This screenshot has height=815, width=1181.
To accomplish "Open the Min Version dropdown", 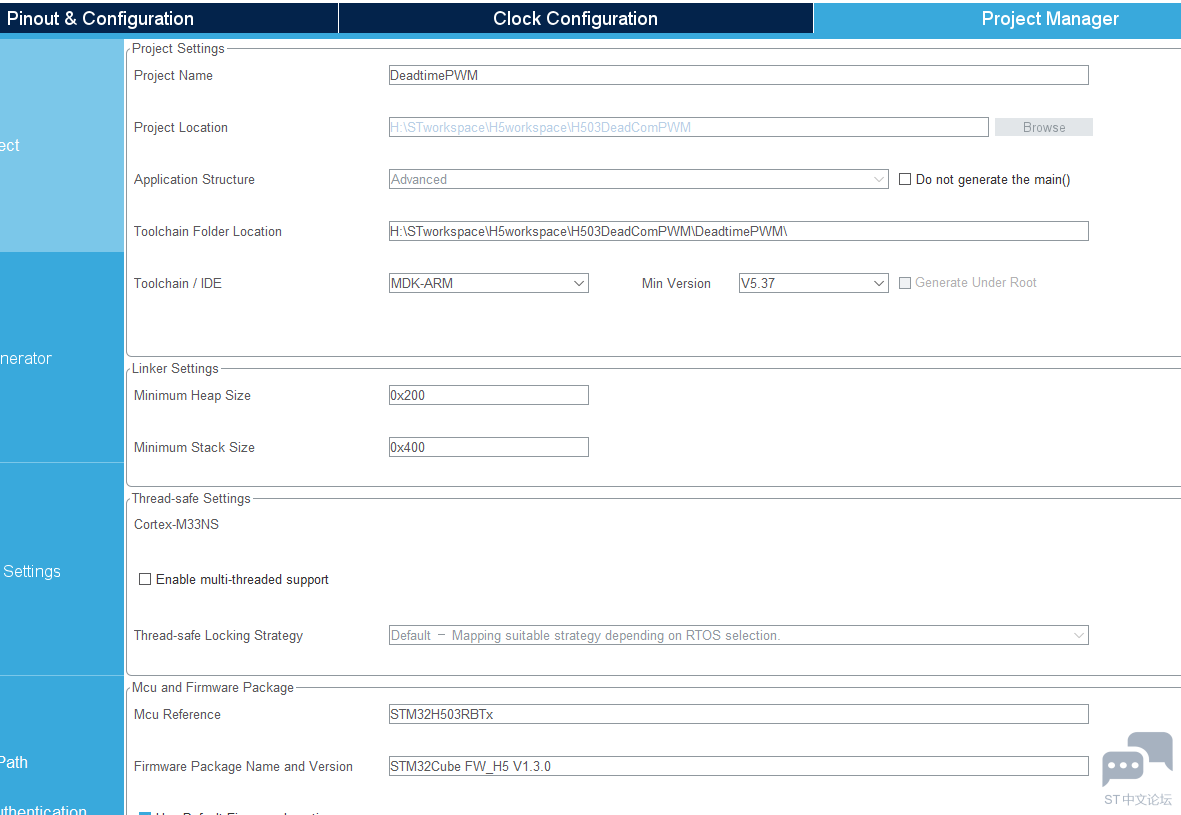I will tap(813, 283).
